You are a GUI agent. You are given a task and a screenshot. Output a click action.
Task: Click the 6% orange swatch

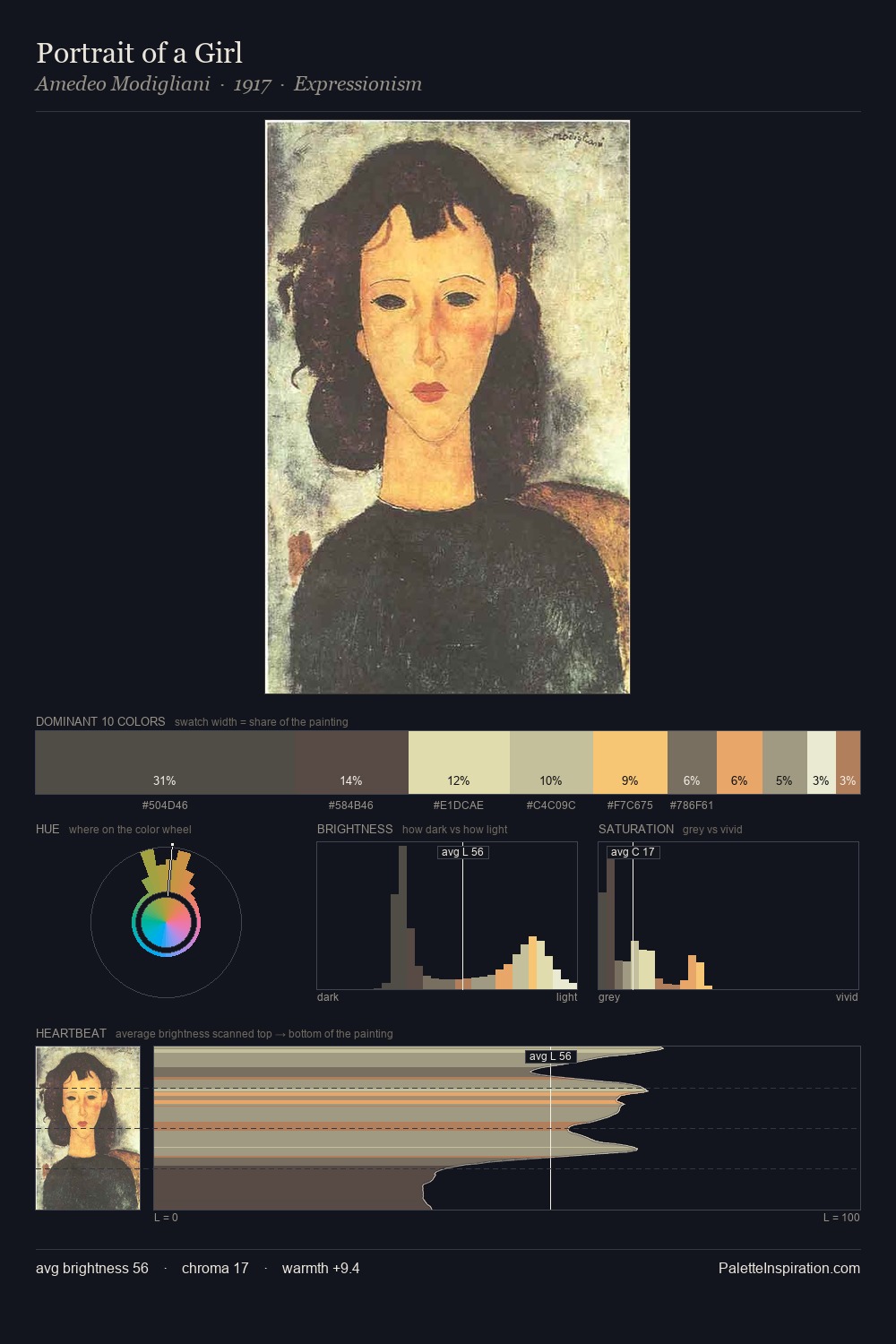(x=739, y=762)
